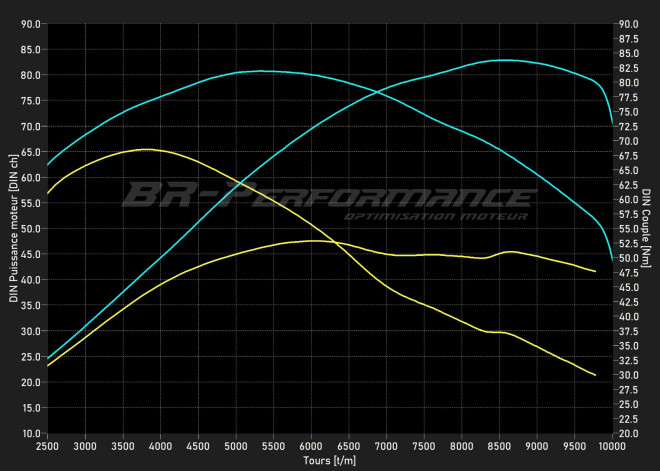Click the 10000 label on the x-axis
This screenshot has height=471, width=660.
pyautogui.click(x=612, y=446)
